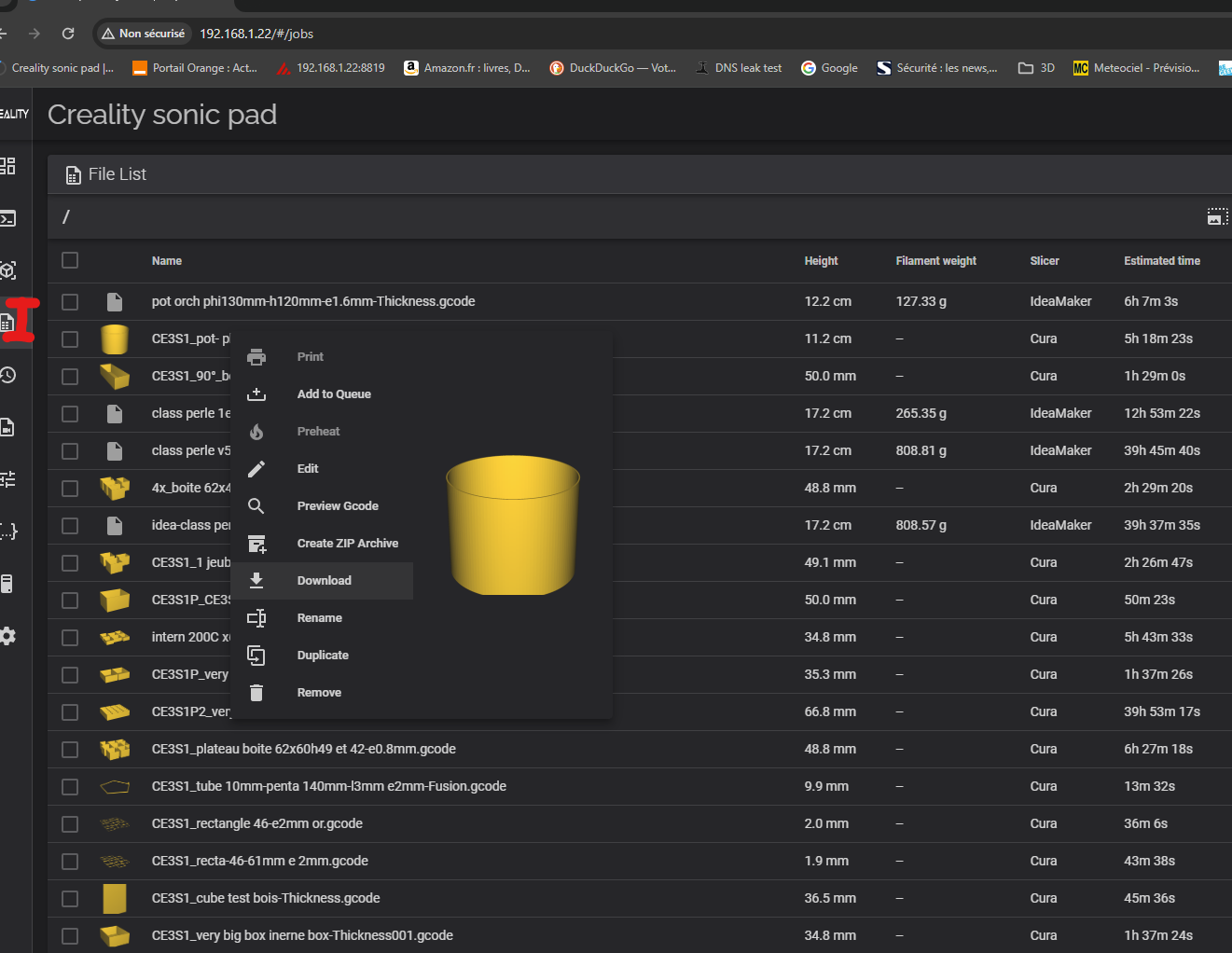Click the CE3S1_cube test bois thumbnail
Viewport: 1232px width, 953px height.
coord(115,898)
